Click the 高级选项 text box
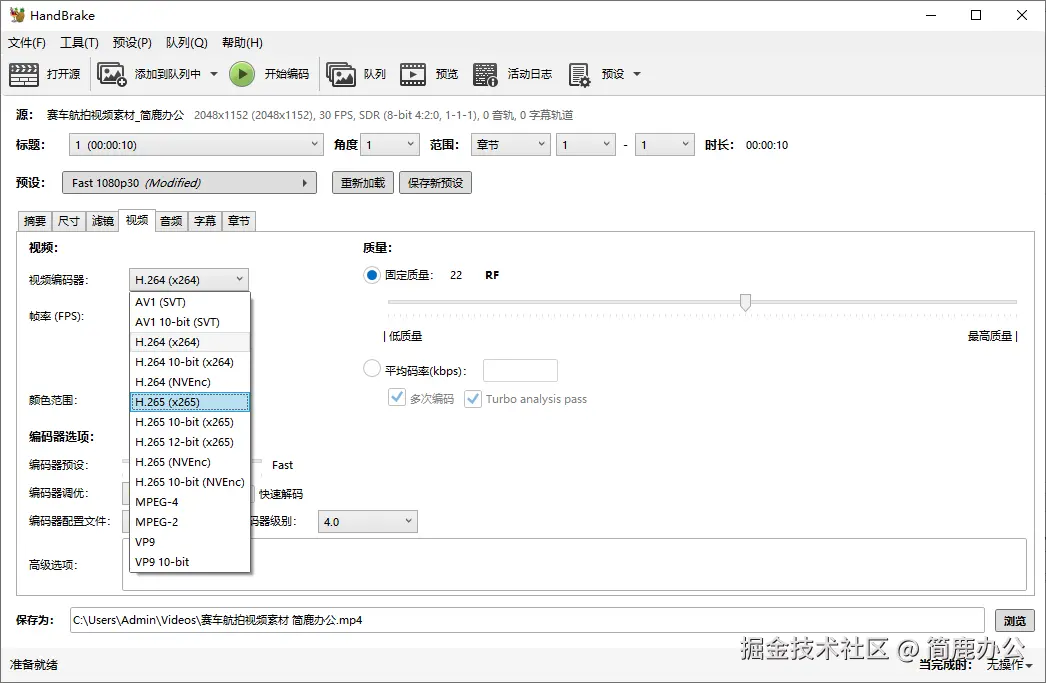The height and width of the screenshot is (683, 1046). [x=574, y=564]
